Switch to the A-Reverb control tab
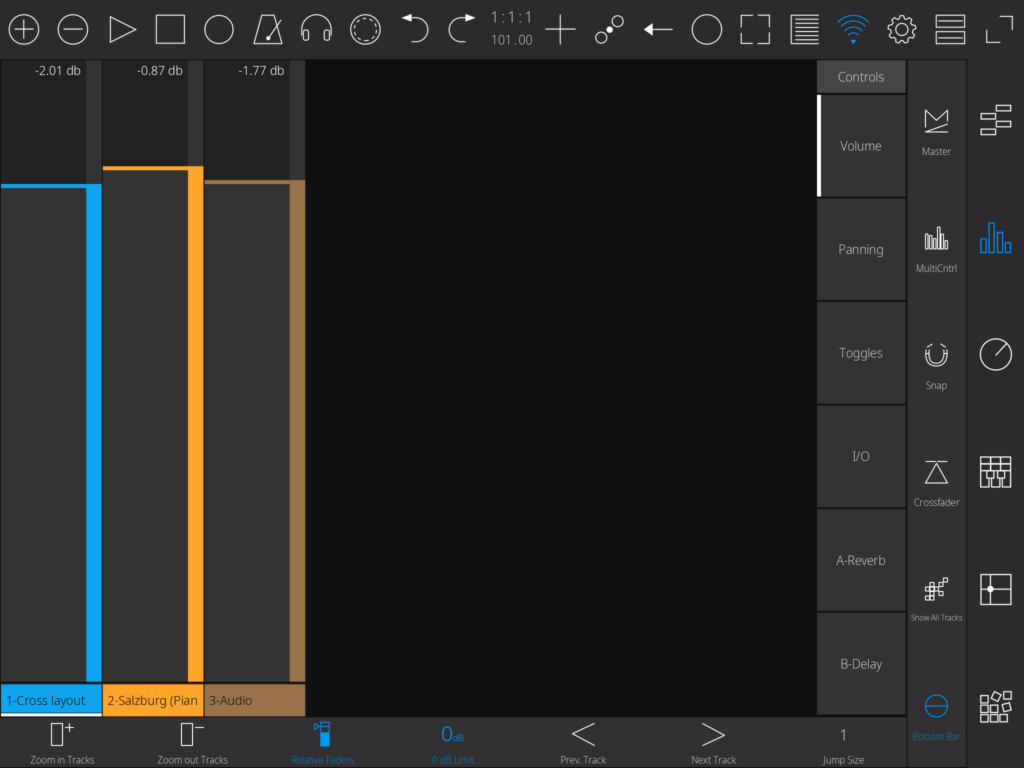Screen dimensions: 1024x768 (861, 560)
